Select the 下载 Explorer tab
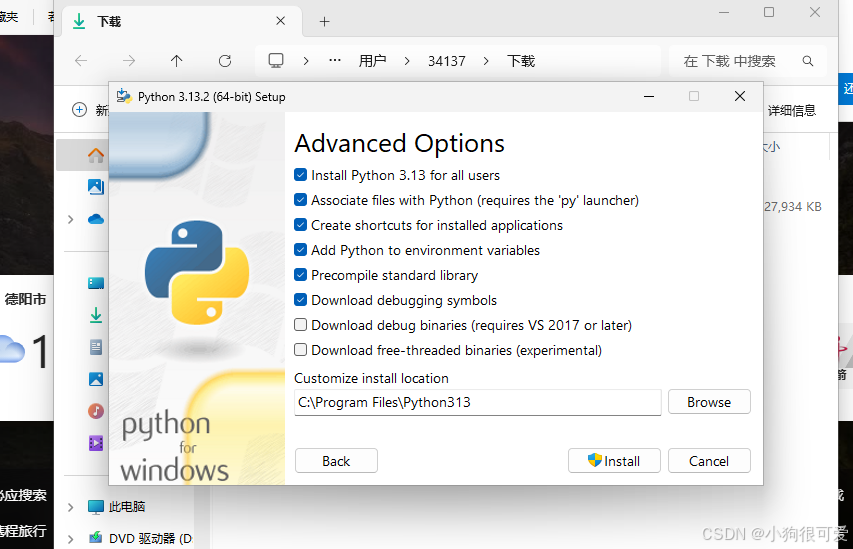The image size is (853, 549). 180,21
